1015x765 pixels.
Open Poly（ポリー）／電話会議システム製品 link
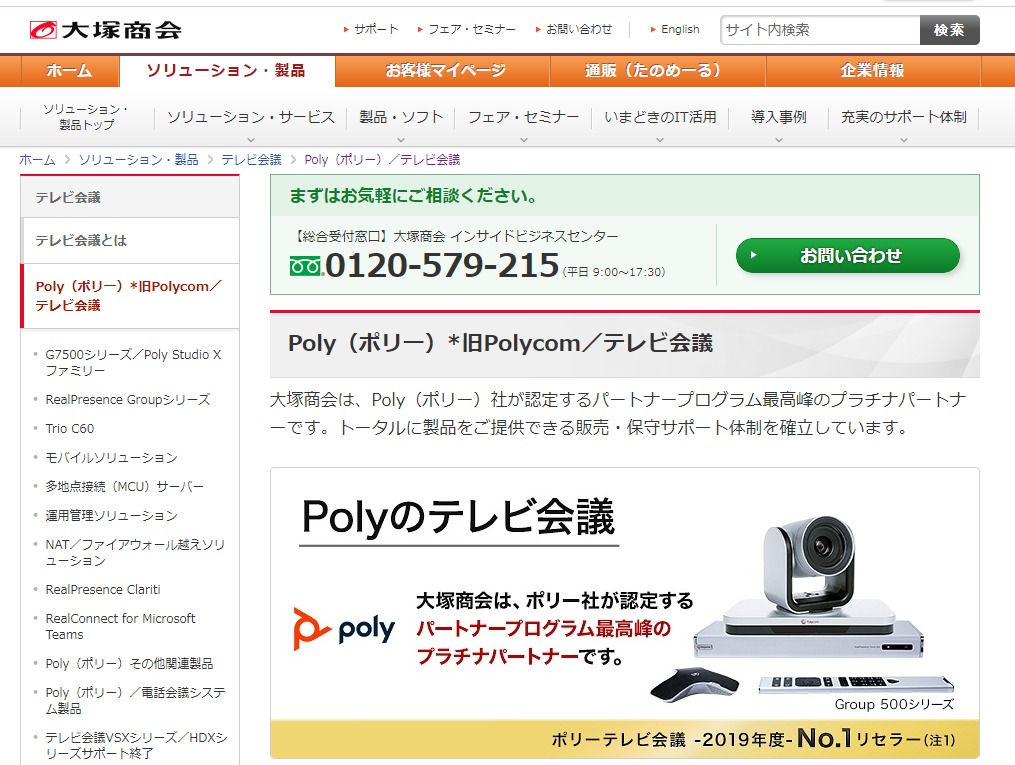[x=135, y=700]
